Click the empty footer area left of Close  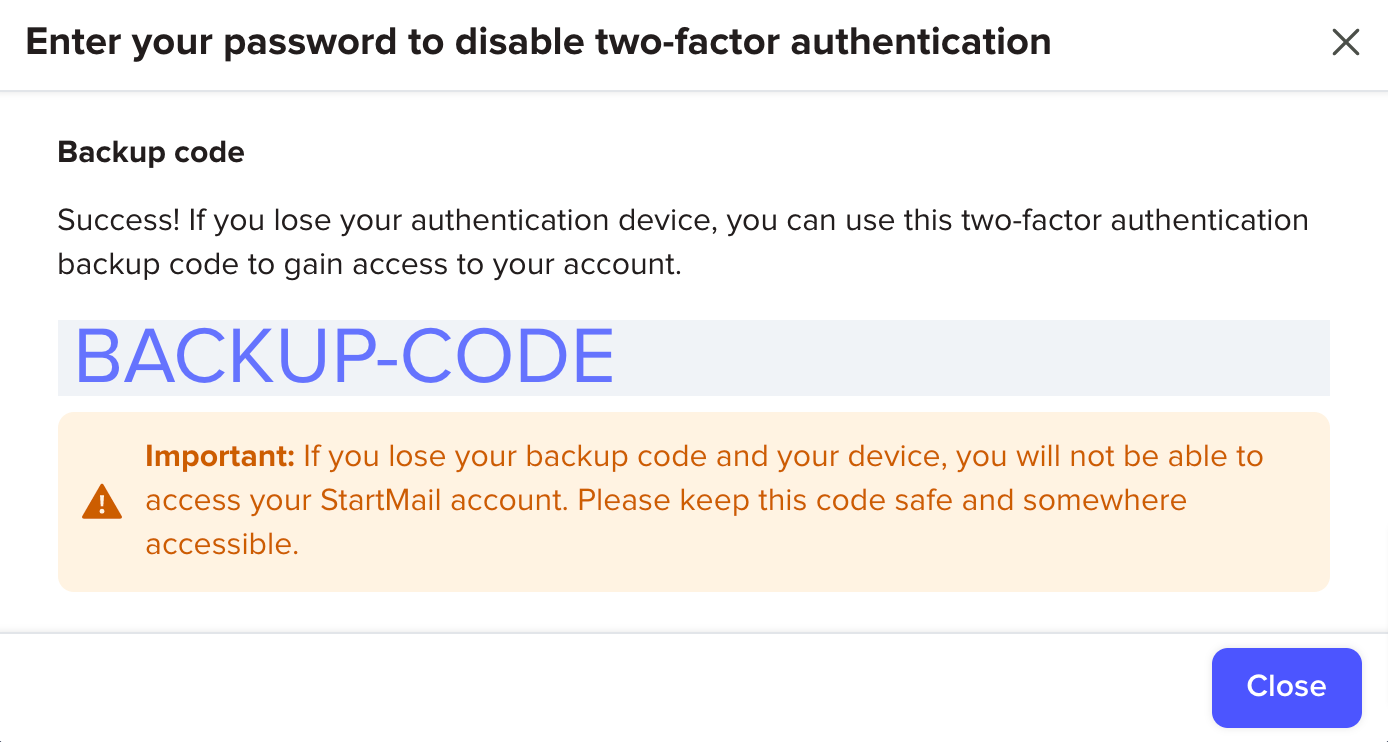tap(600, 687)
